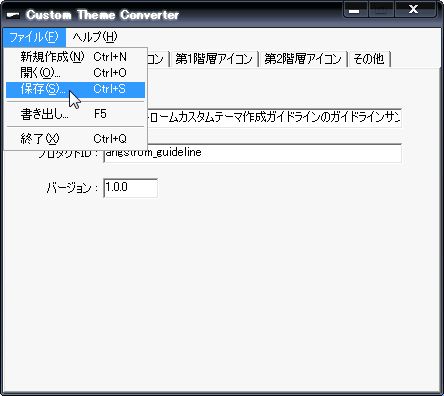Focus the product ID field with angstrom_guideline
The image size is (444, 396).
click(252, 154)
